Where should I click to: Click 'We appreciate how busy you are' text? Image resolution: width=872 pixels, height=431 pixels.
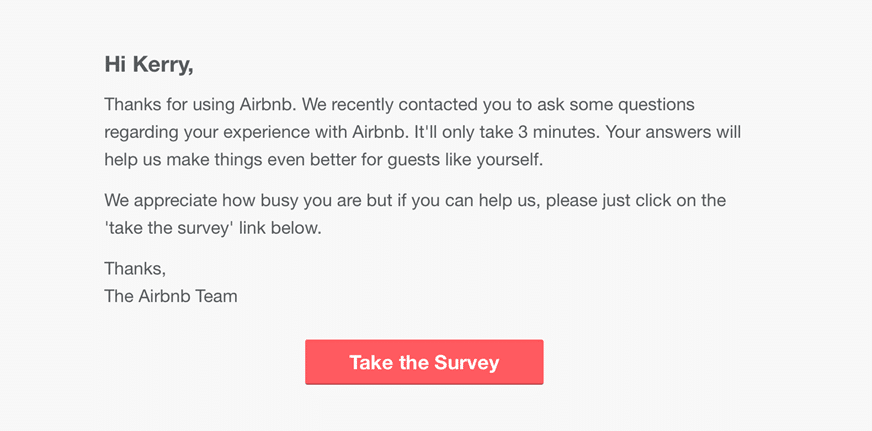point(232,200)
